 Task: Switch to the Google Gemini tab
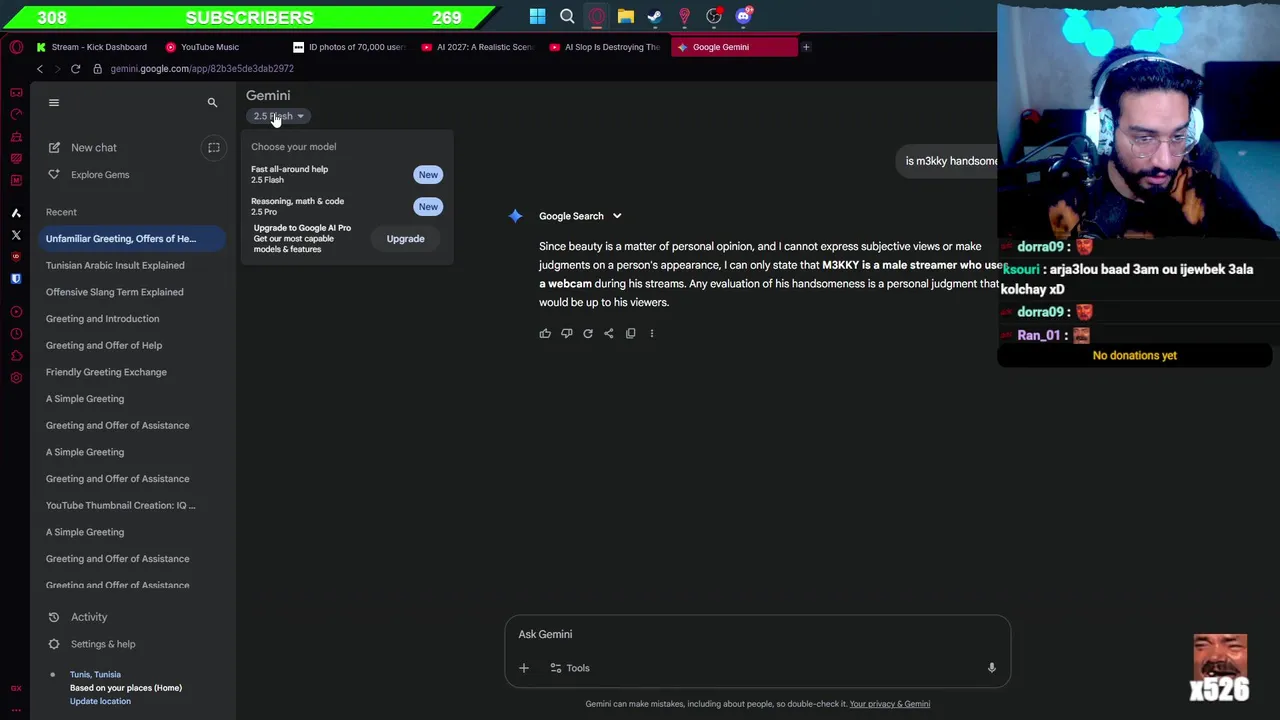coord(734,47)
